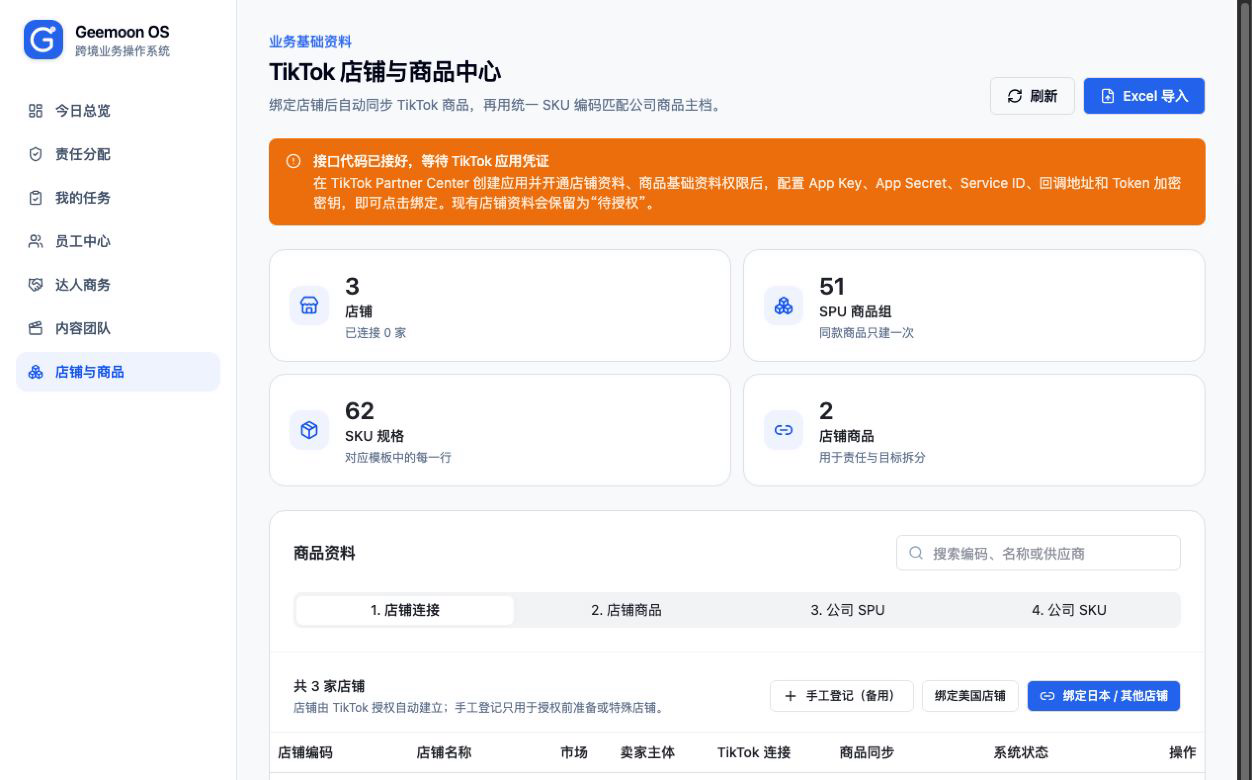Click the search magnifier icon
1252x780 pixels.
pyautogui.click(x=916, y=553)
